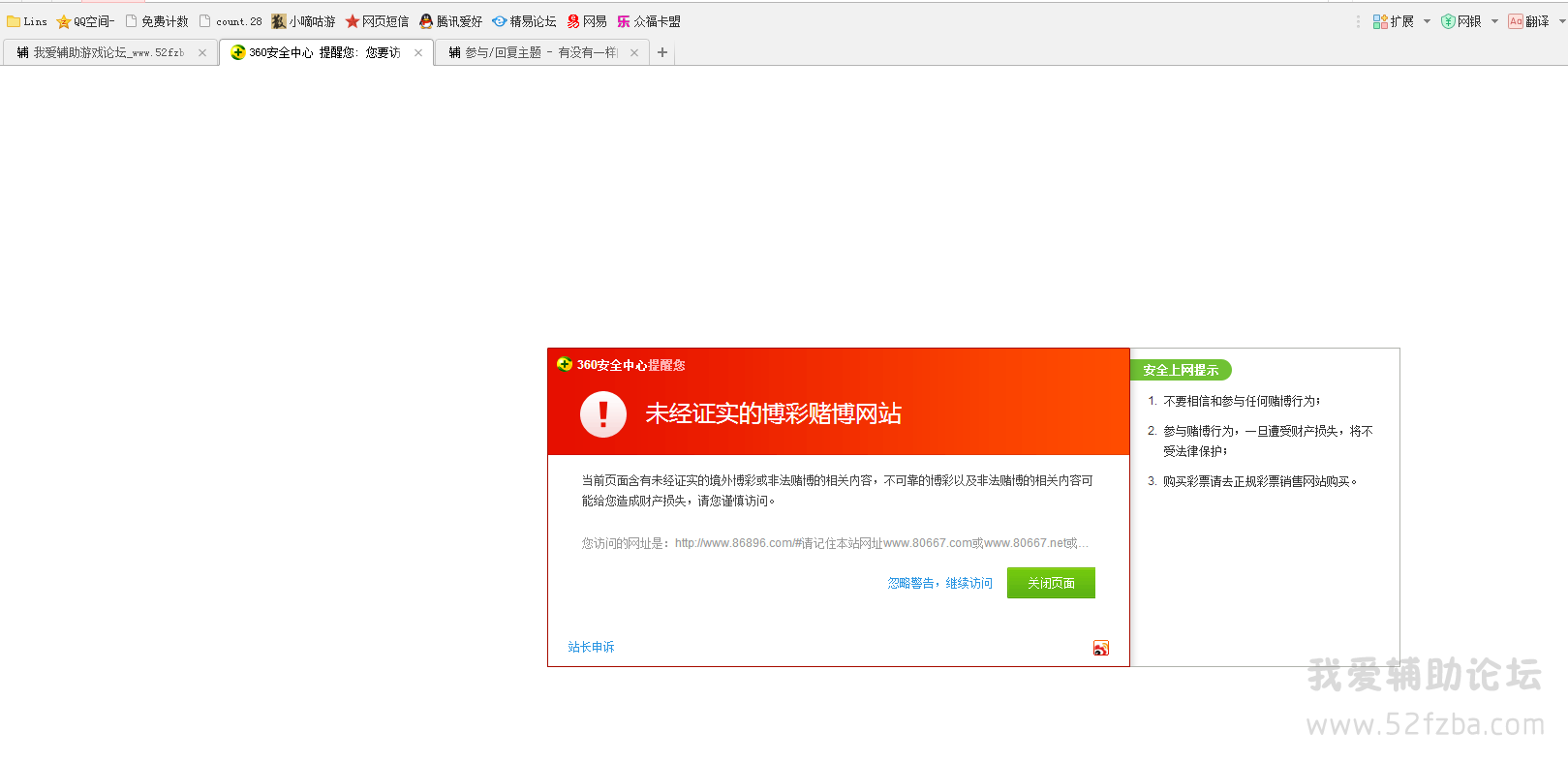Image resolution: width=1568 pixels, height=762 pixels.
Task: Open the 网易 bookmark
Action: pyautogui.click(x=587, y=21)
